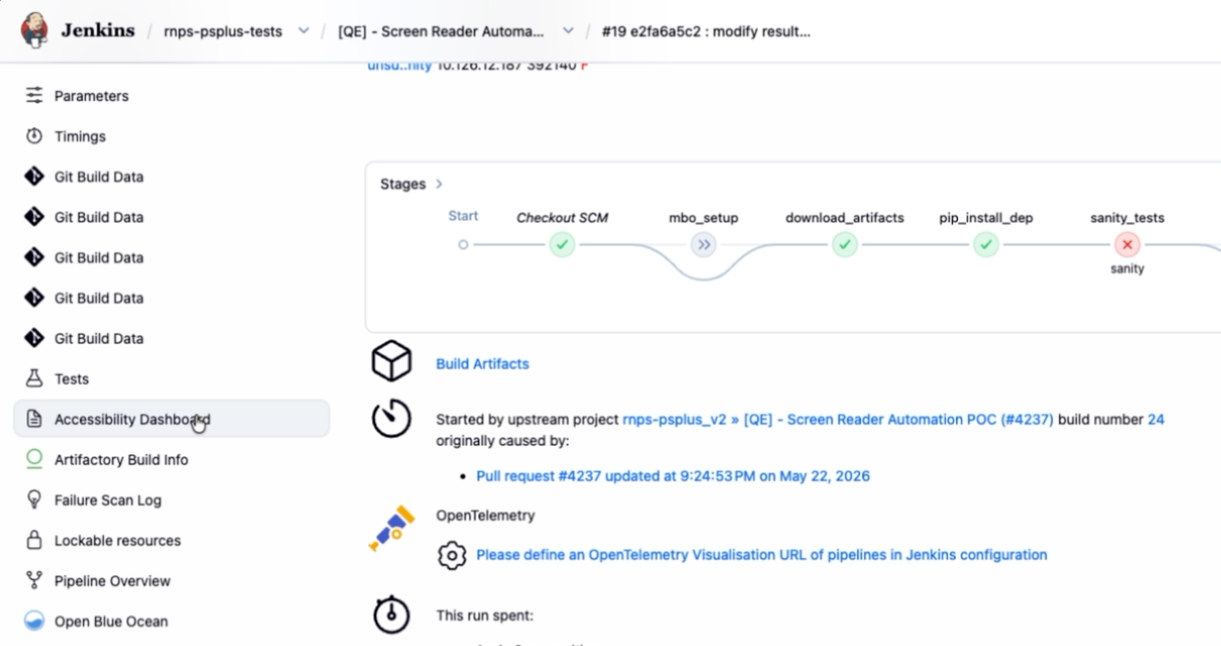Viewport: 1221px width, 646px height.
Task: Click the Lockable resources padlock icon
Action: click(34, 540)
